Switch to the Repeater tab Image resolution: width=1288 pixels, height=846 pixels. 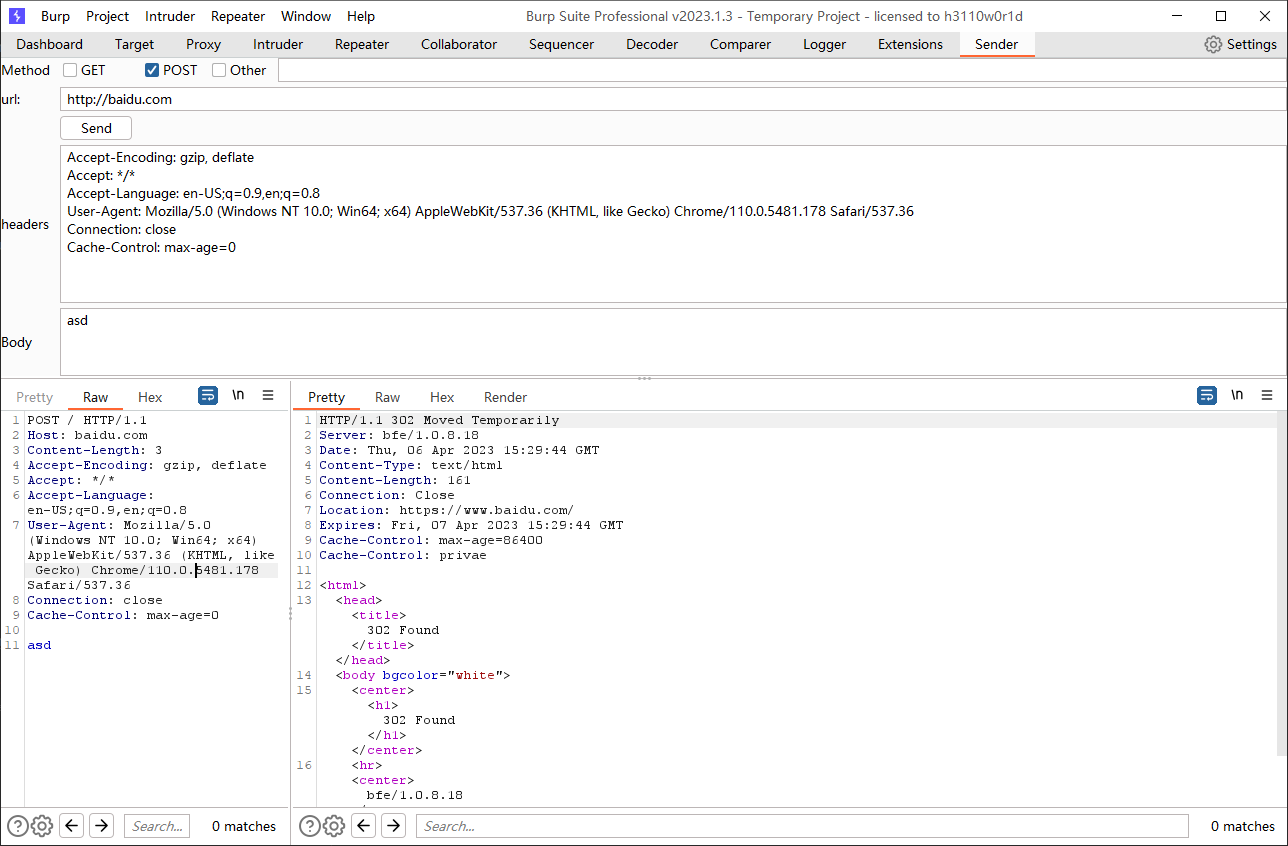pos(361,44)
